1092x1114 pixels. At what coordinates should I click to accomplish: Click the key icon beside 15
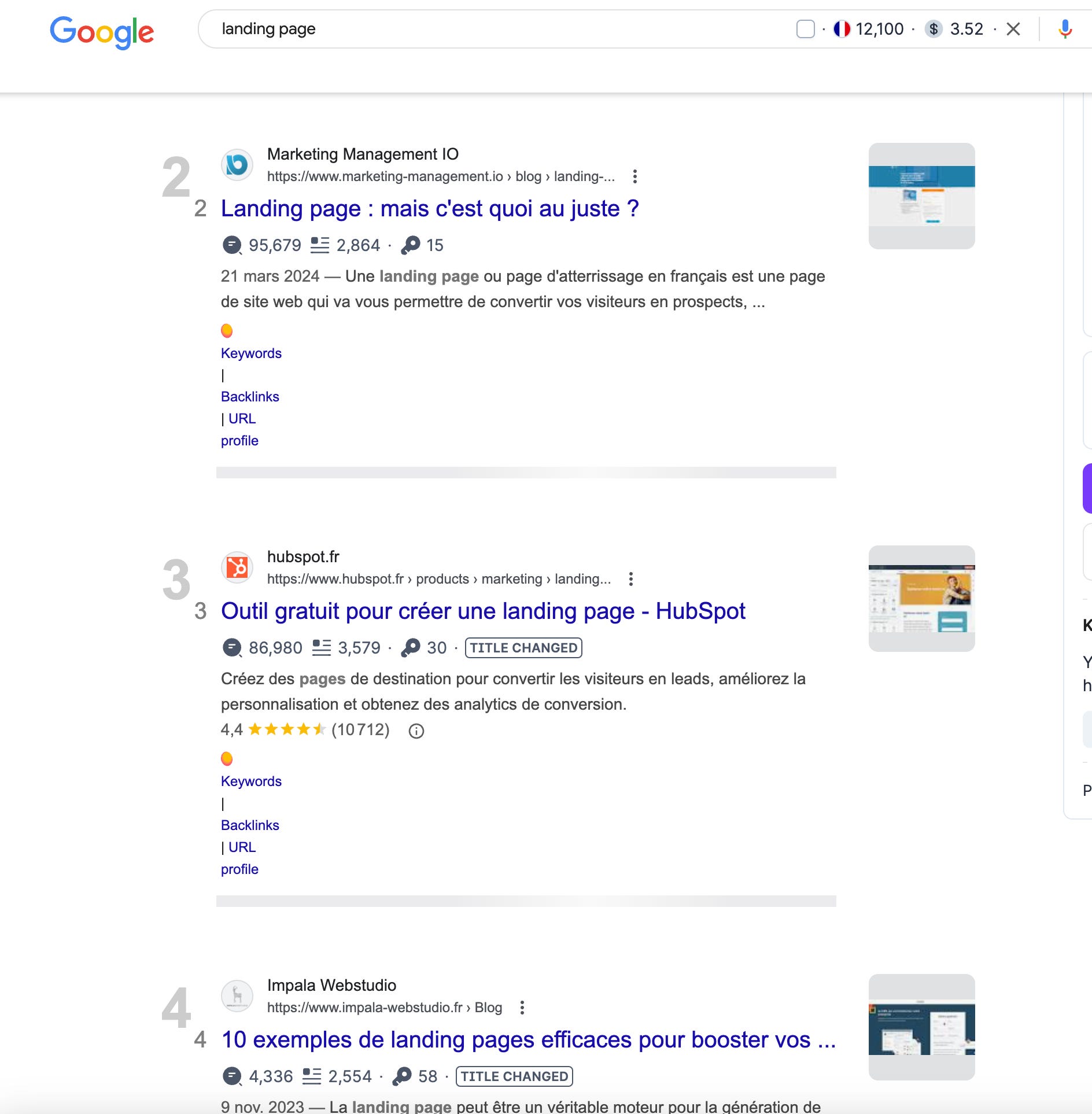411,245
